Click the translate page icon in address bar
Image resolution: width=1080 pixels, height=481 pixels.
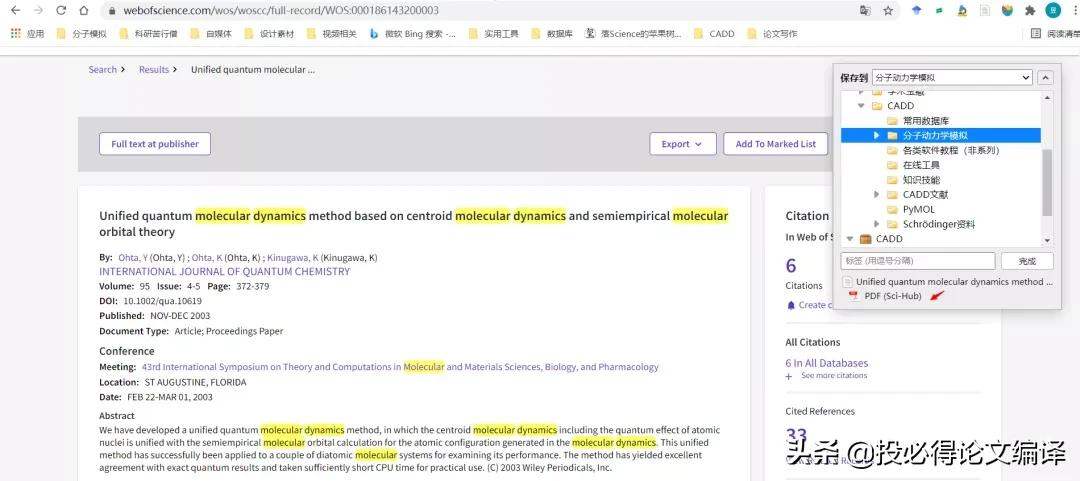pos(865,11)
